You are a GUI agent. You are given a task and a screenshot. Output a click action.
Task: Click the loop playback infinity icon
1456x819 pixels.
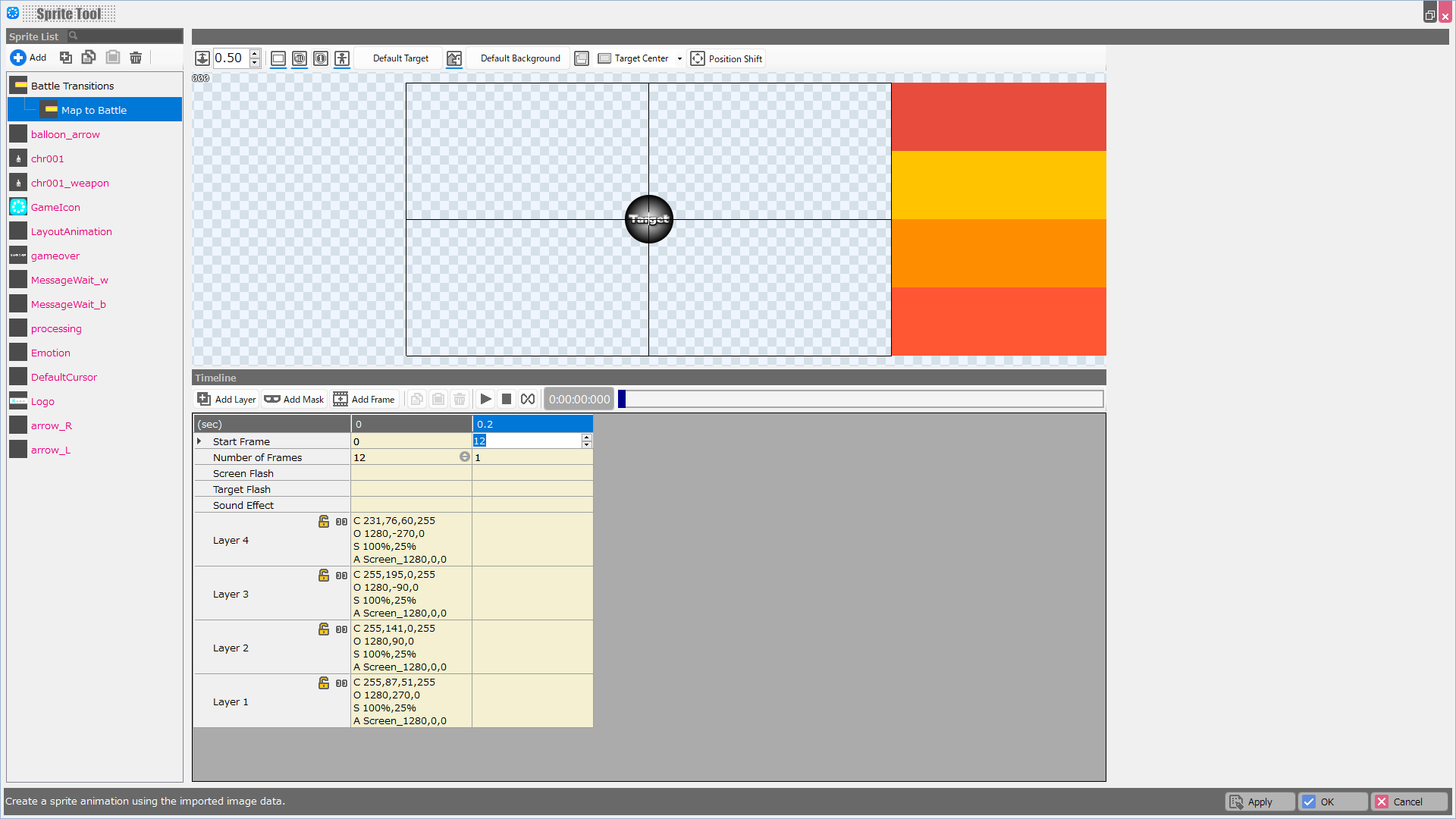click(x=528, y=400)
